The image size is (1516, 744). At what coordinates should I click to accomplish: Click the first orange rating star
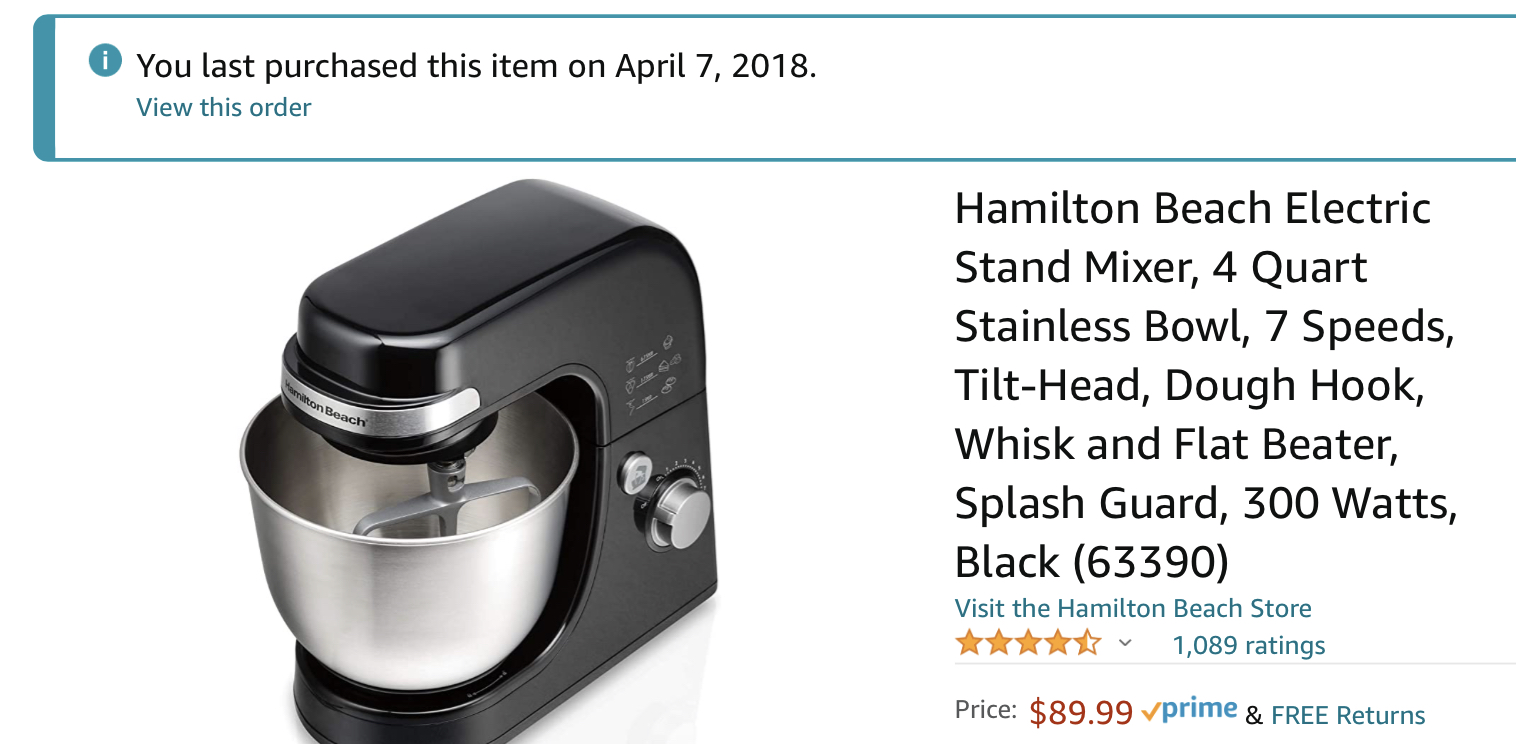coord(969,643)
